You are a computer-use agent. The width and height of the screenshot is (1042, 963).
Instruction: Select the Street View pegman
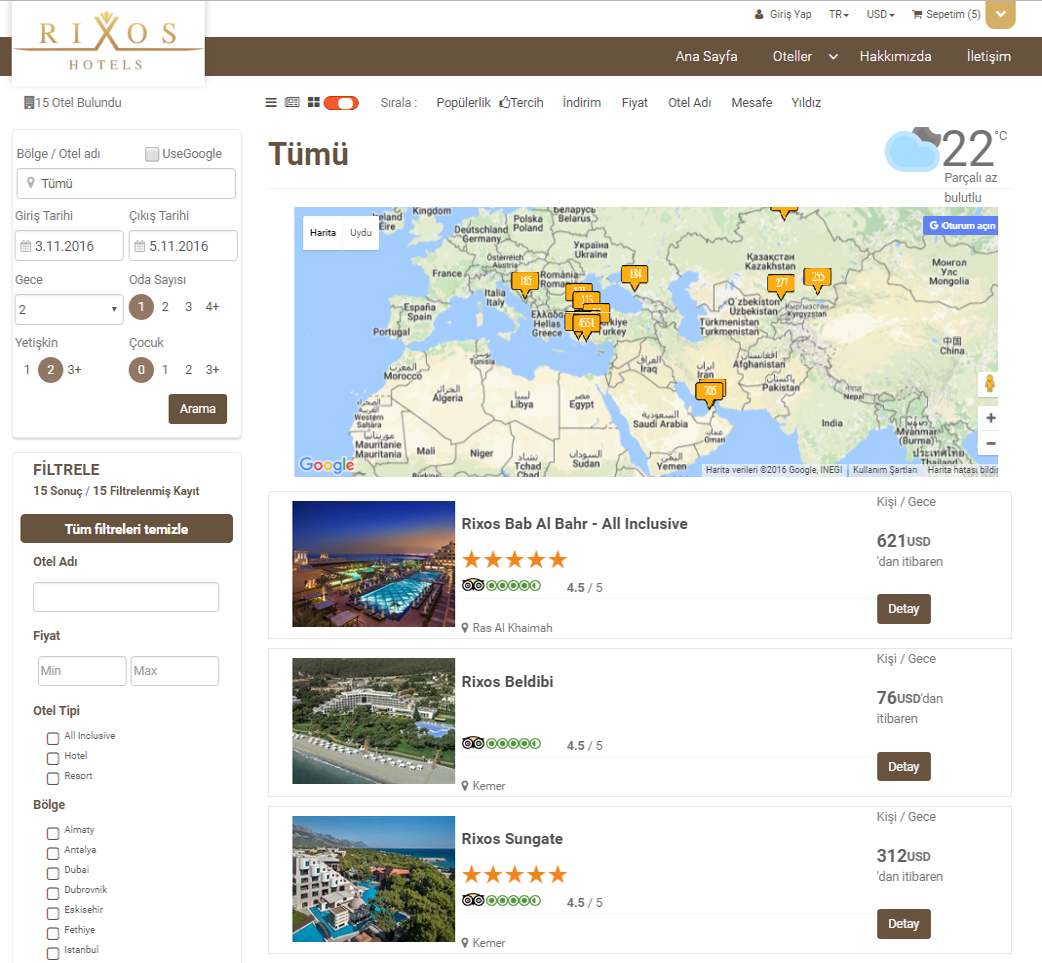tap(990, 383)
